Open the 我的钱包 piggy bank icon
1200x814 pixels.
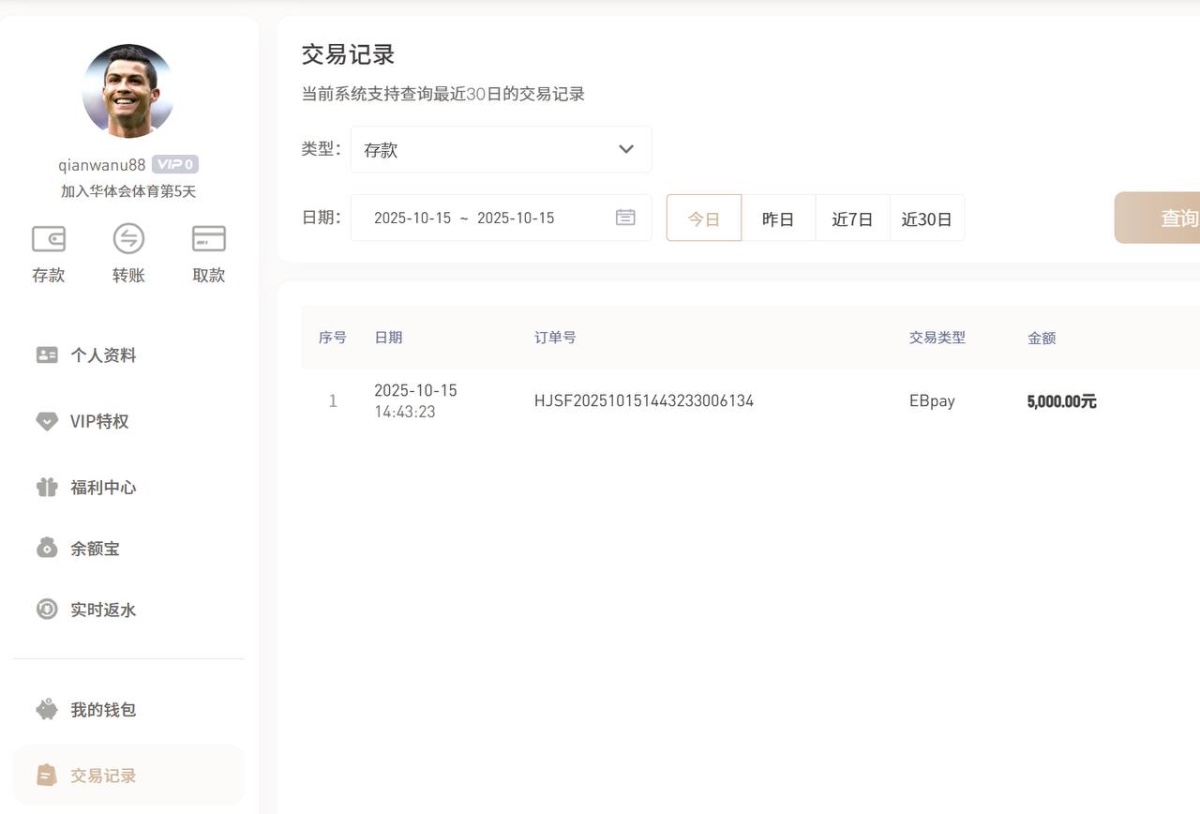[46, 710]
